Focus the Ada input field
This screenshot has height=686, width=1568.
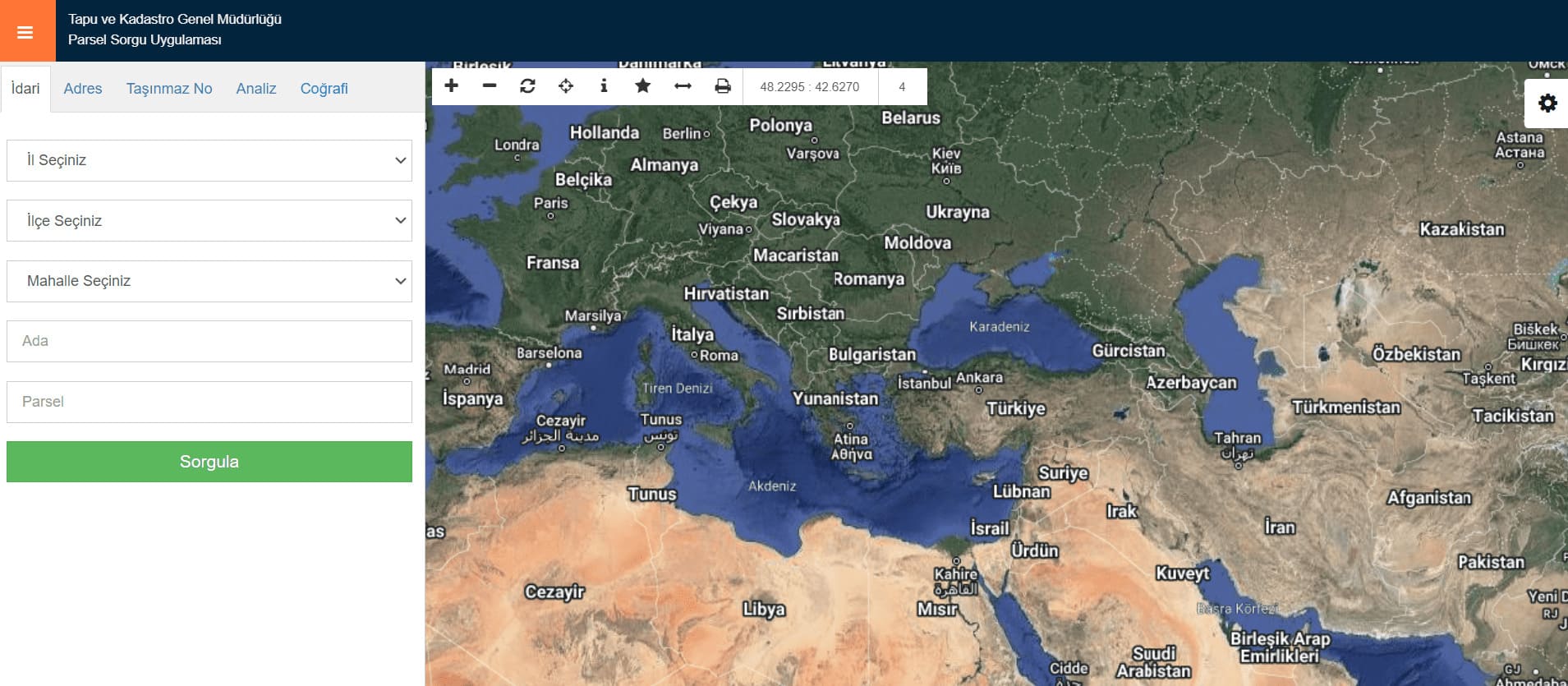209,341
